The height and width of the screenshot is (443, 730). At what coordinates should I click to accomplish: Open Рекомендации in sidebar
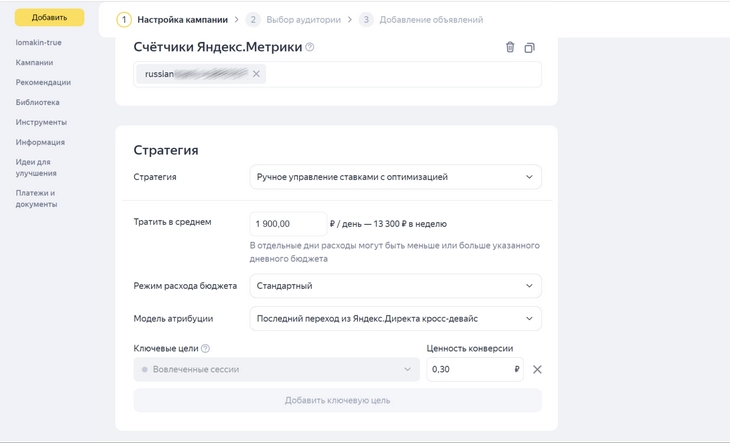click(x=43, y=83)
